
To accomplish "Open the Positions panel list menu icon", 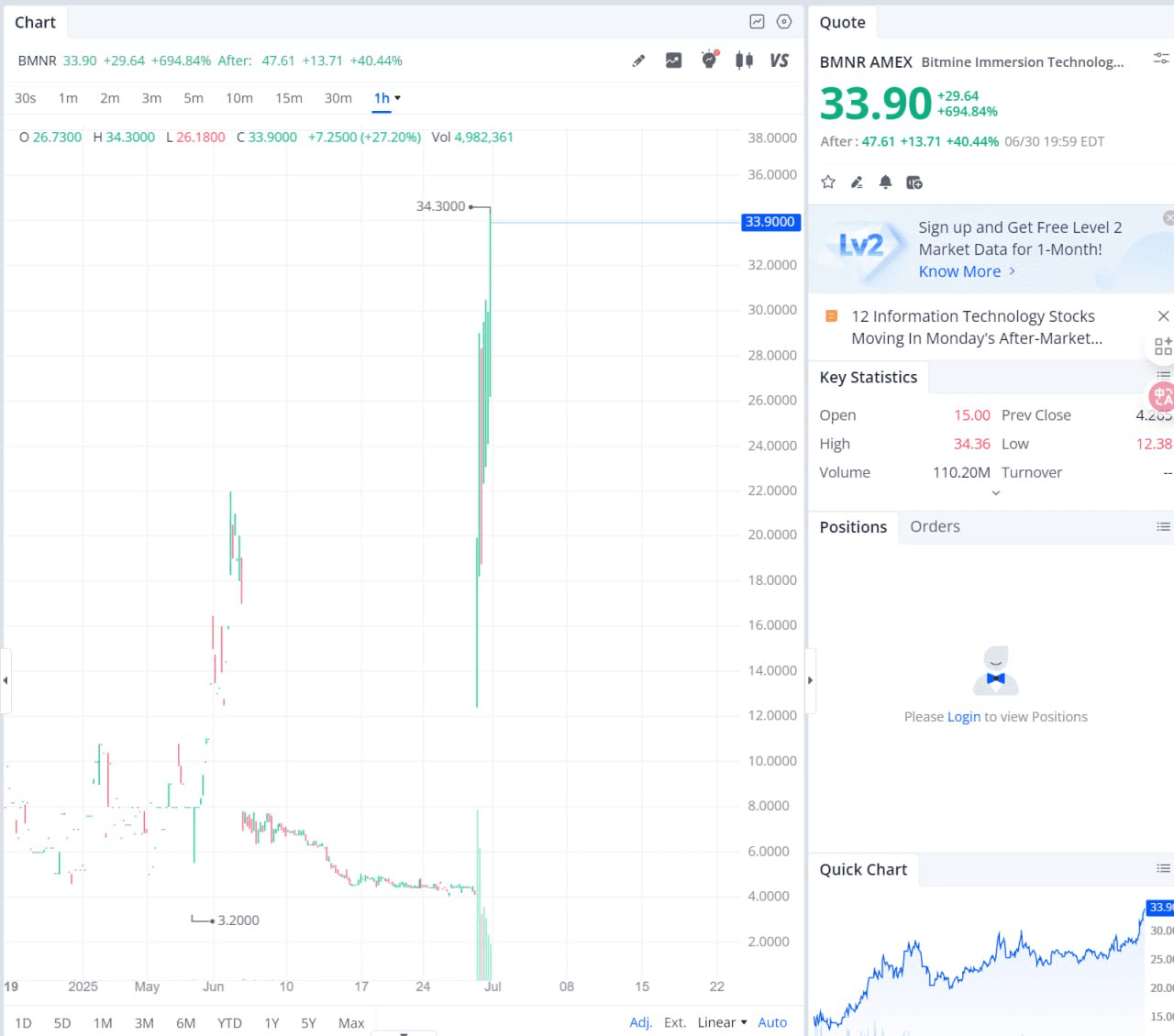I will pyautogui.click(x=1163, y=526).
